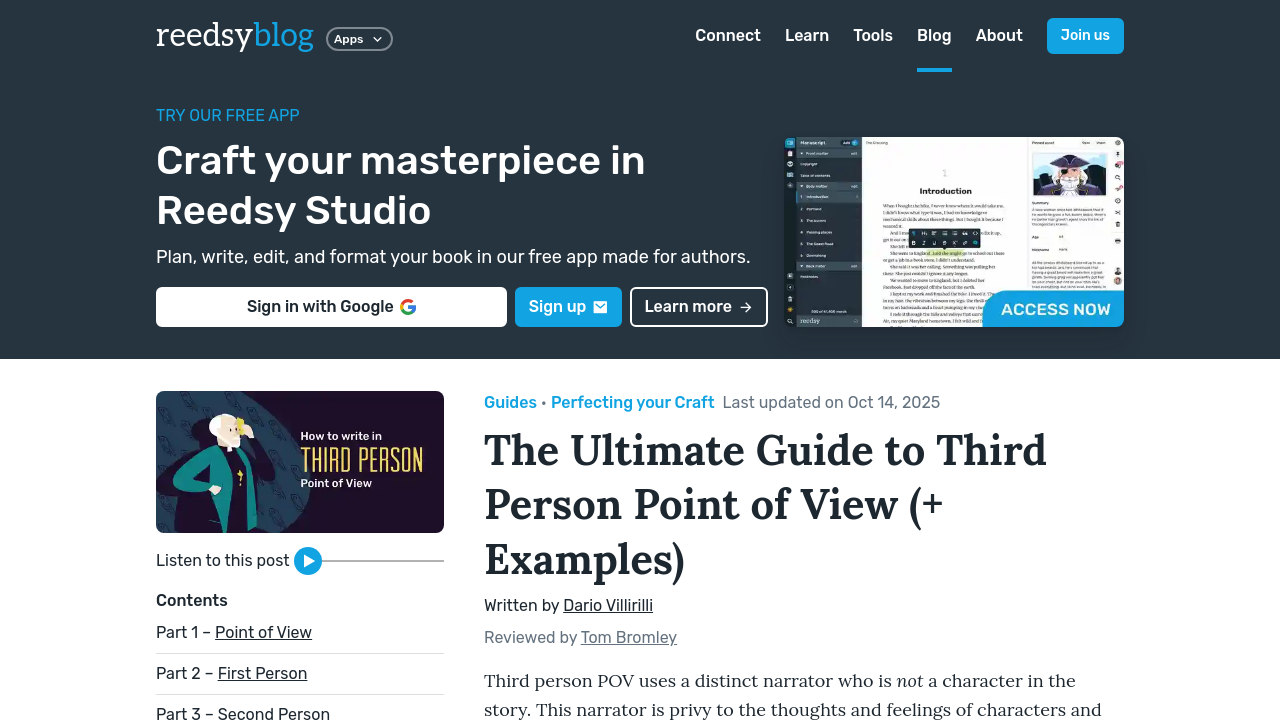Play the audio version of this post
1280x720 pixels.
[x=308, y=561]
